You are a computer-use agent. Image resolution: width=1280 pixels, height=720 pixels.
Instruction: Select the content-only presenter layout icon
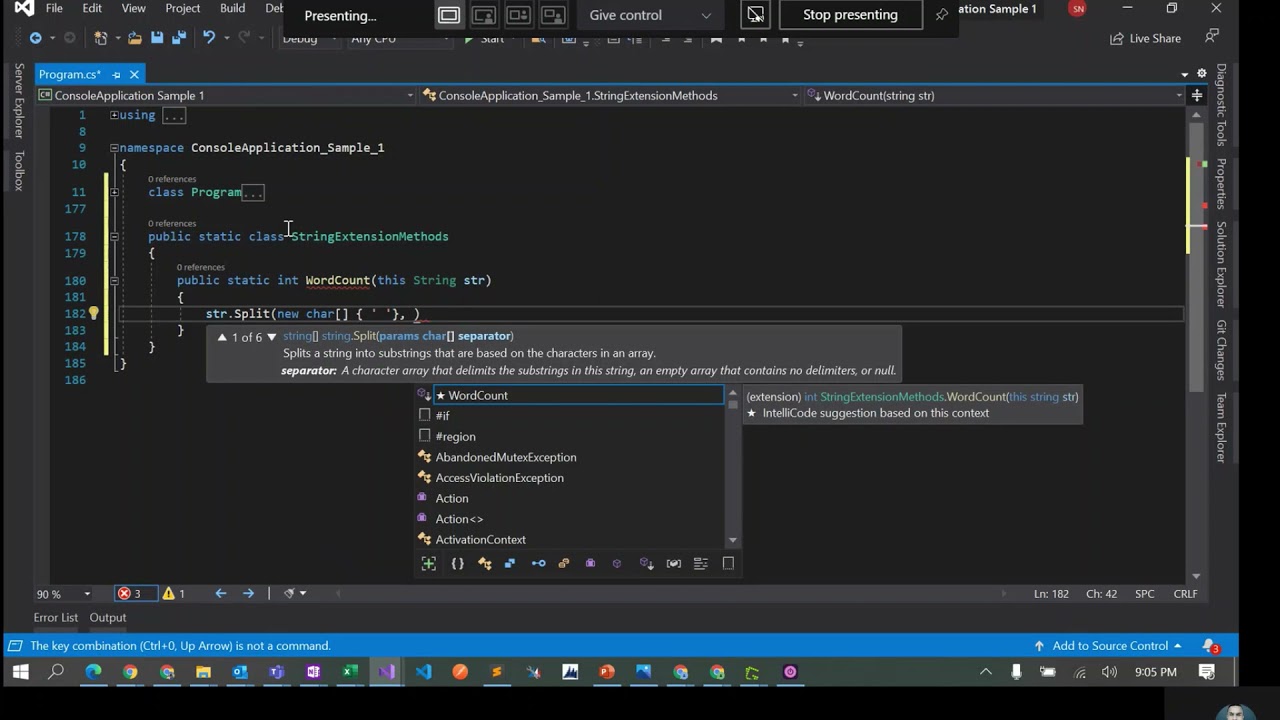449,15
